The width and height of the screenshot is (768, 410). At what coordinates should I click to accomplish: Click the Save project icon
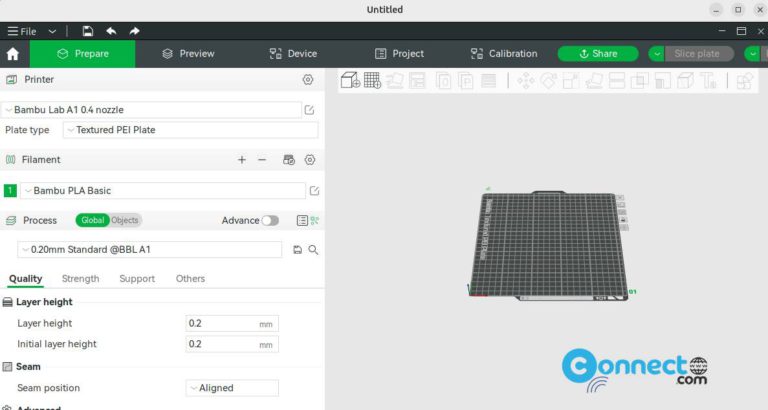(88, 31)
